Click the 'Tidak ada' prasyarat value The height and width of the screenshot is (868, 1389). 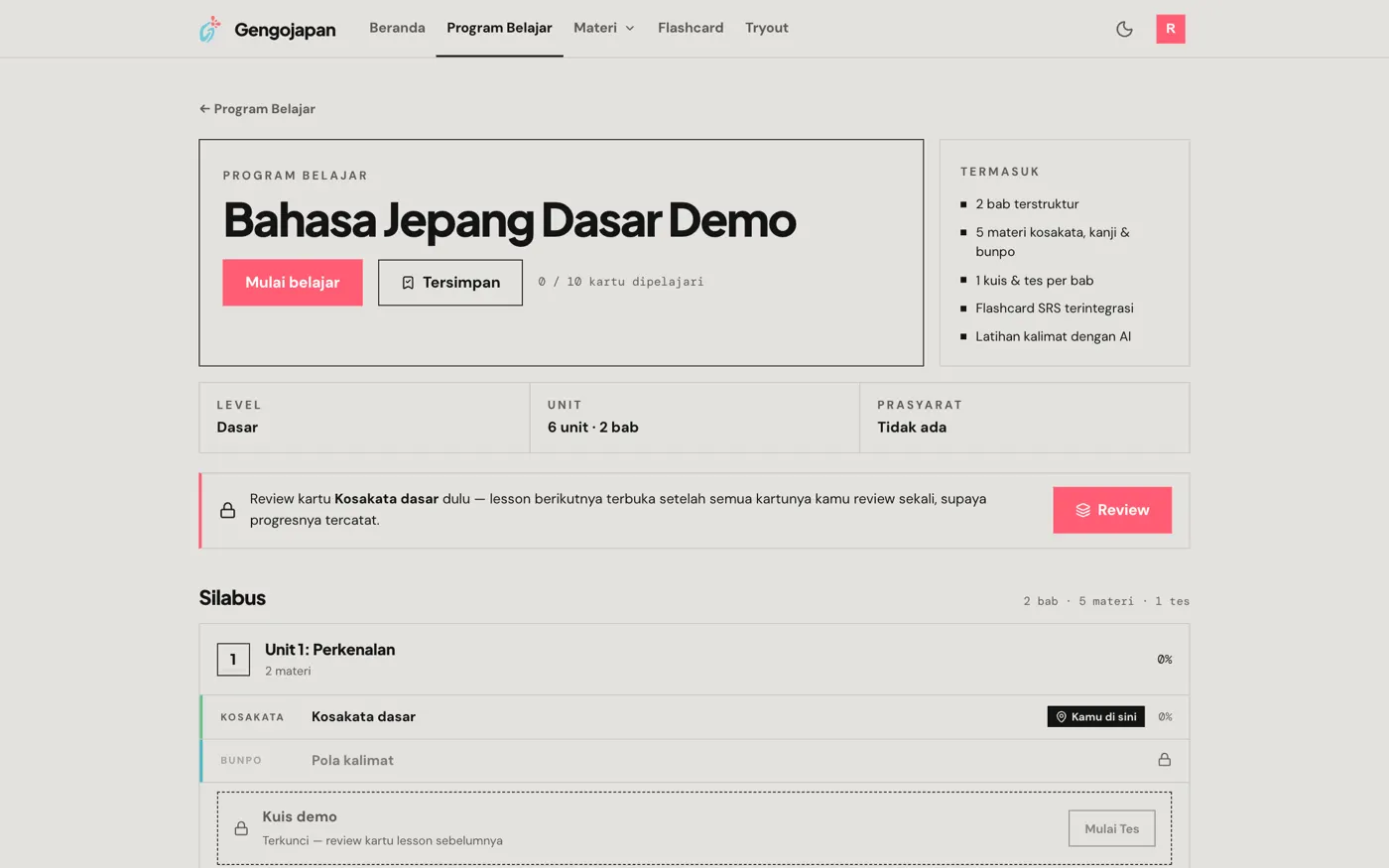point(912,428)
